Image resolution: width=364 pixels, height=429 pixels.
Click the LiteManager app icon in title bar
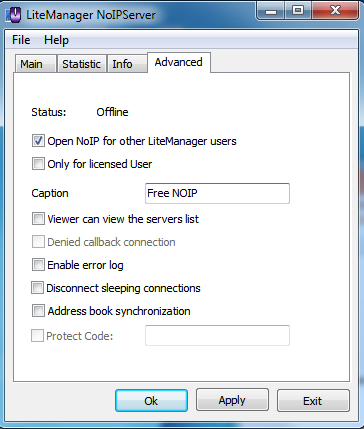click(x=13, y=15)
